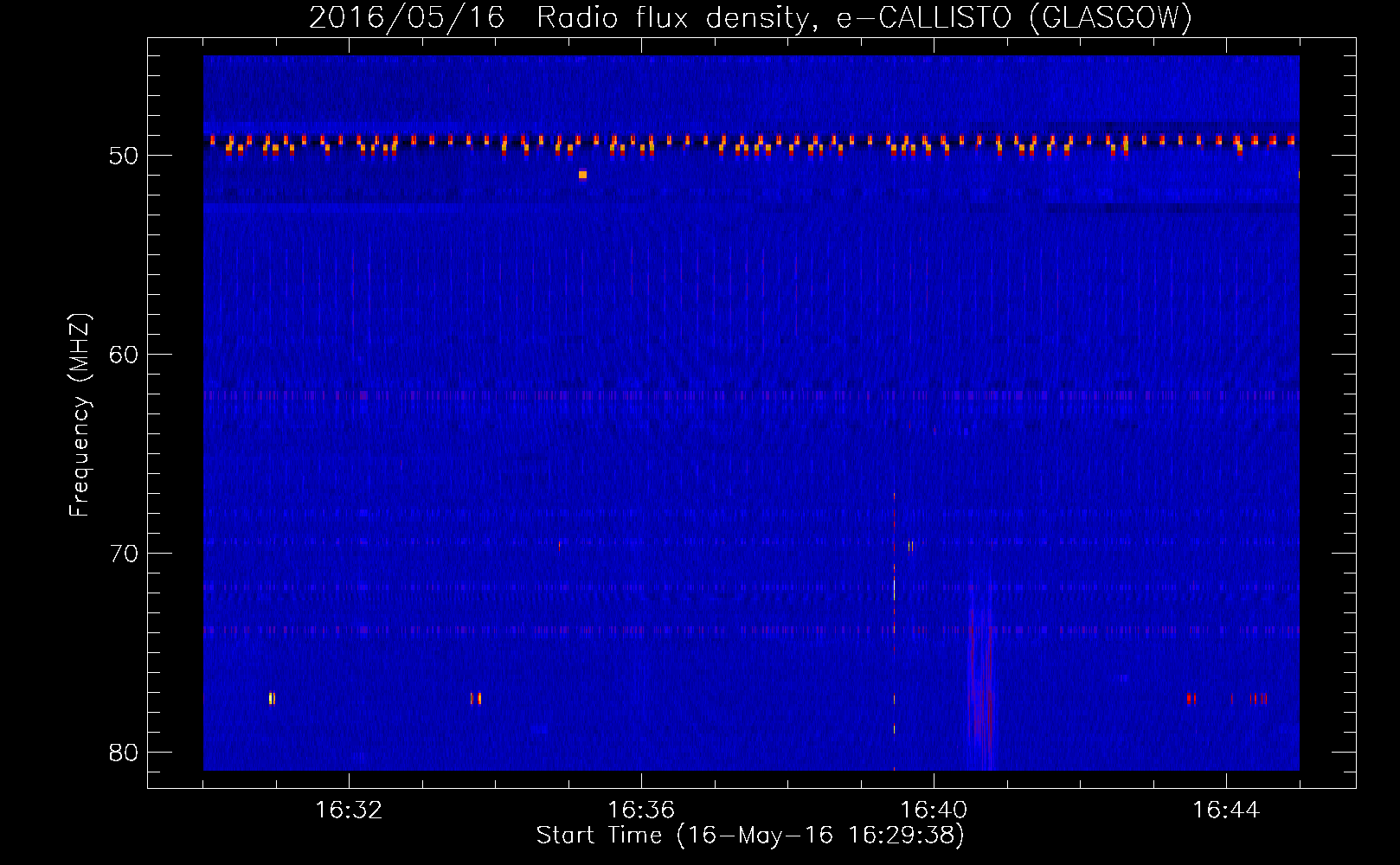
Task: Select the 70 frequency tick label
Action: tap(124, 554)
